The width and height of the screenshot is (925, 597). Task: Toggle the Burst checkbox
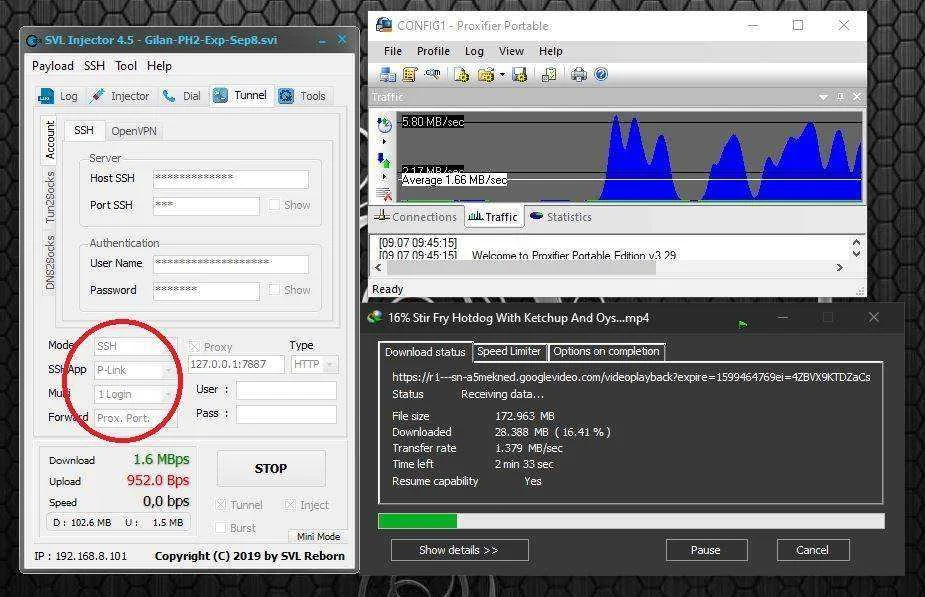point(221,527)
